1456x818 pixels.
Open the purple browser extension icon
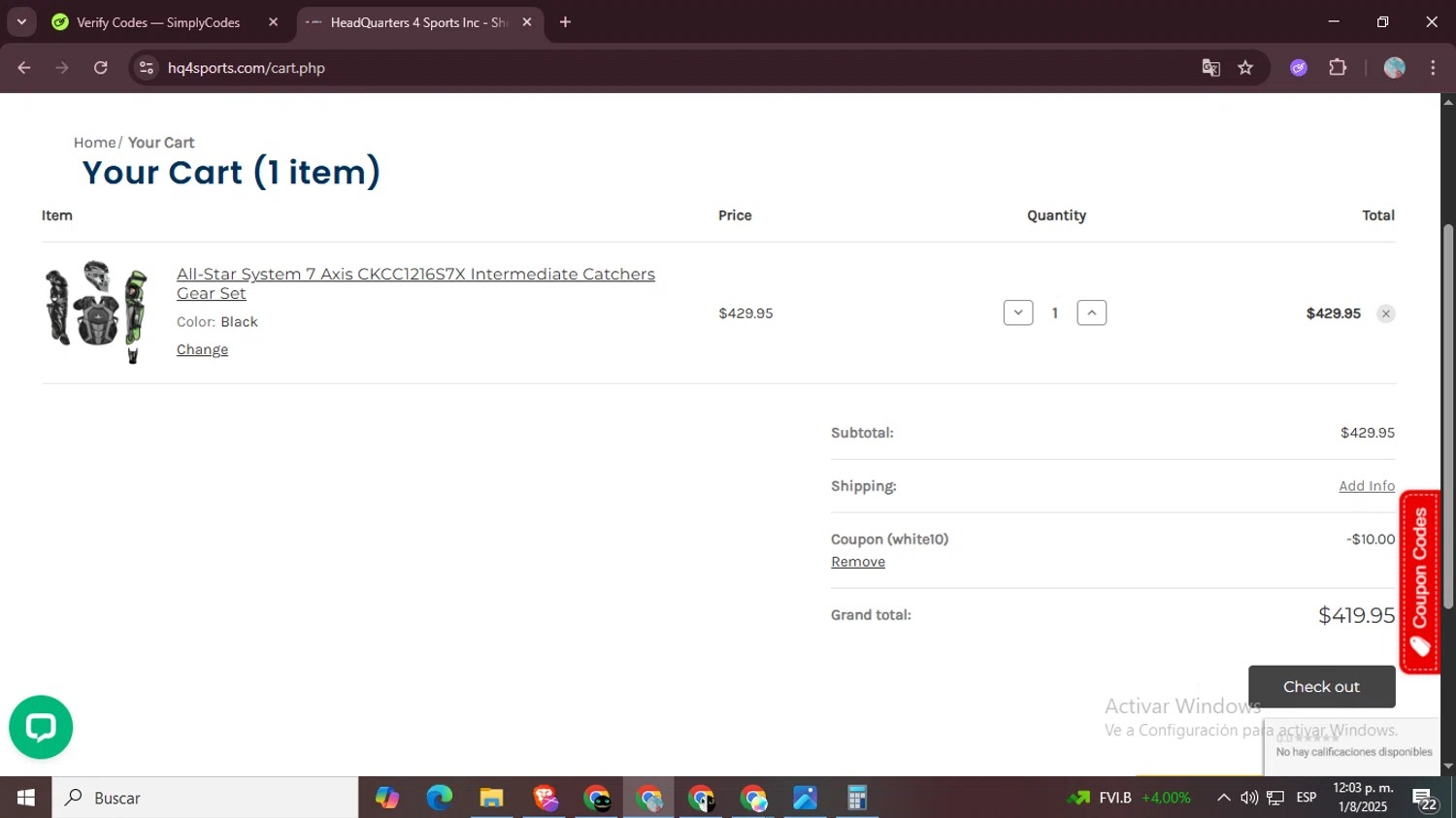point(1299,68)
